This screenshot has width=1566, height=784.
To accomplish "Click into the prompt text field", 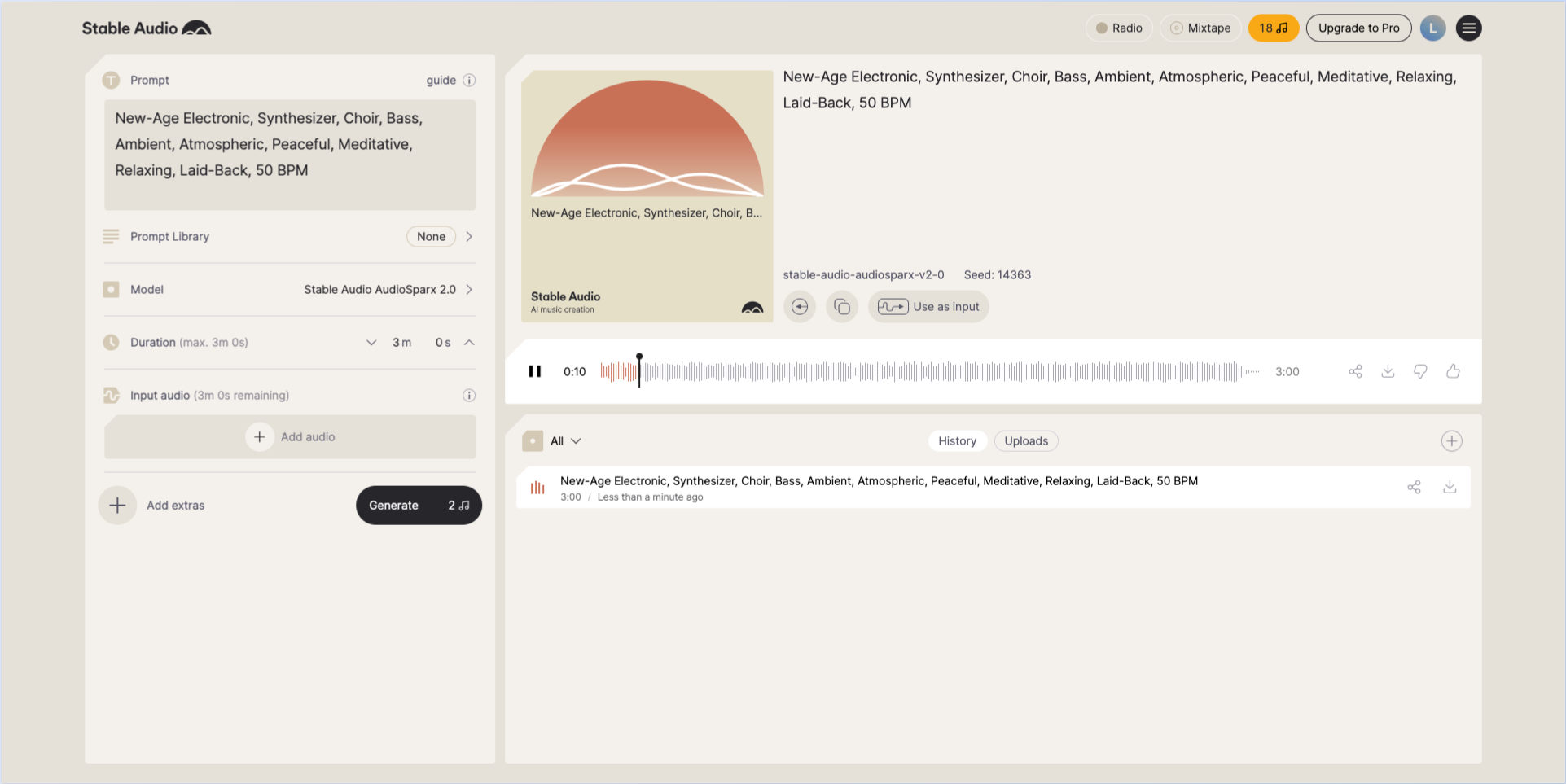I will coord(290,155).
